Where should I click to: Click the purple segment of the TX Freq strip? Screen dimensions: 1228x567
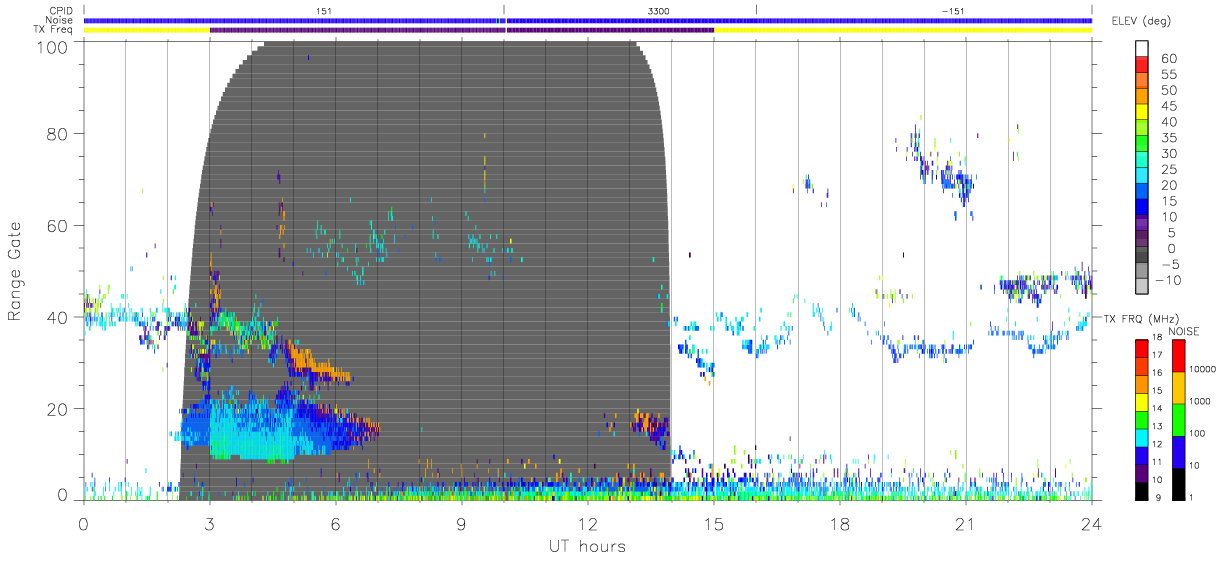pos(461,30)
